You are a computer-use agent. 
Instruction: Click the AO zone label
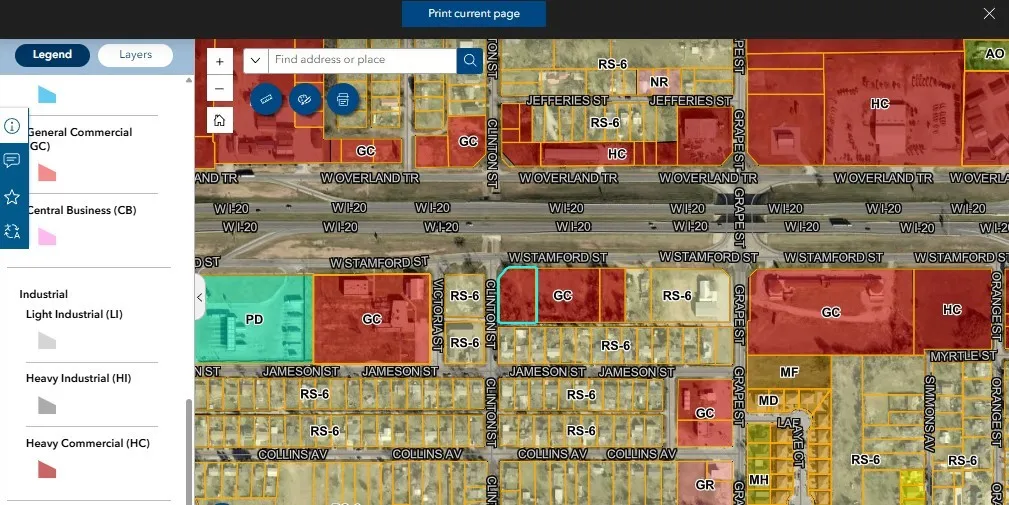[994, 54]
